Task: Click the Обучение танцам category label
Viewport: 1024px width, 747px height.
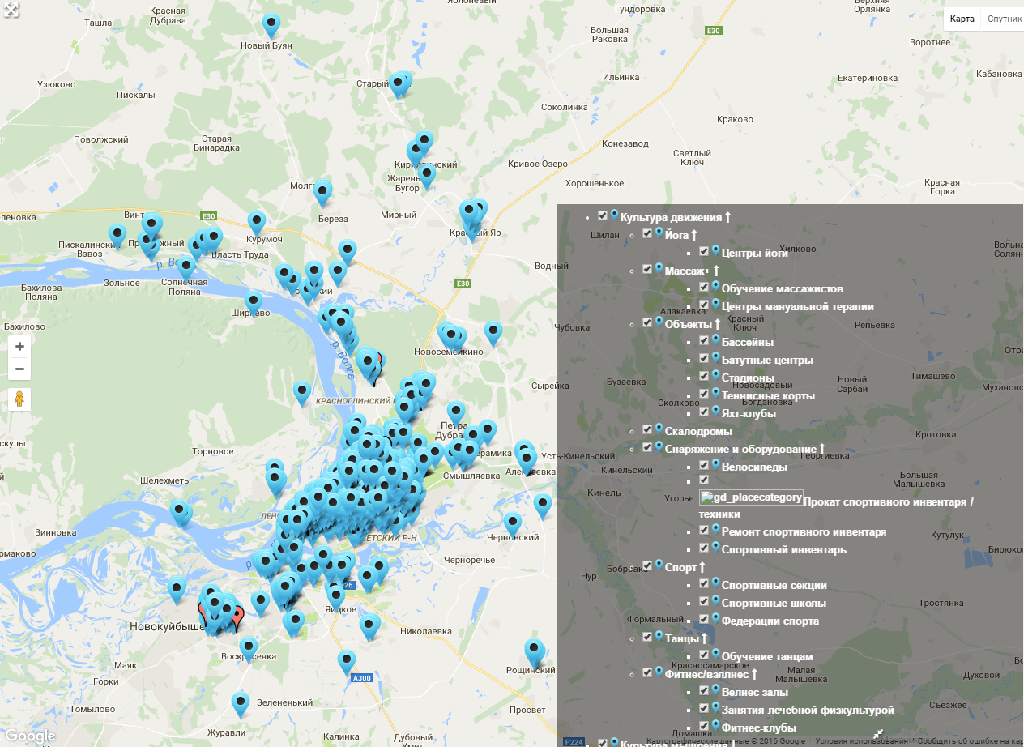Action: [x=767, y=656]
